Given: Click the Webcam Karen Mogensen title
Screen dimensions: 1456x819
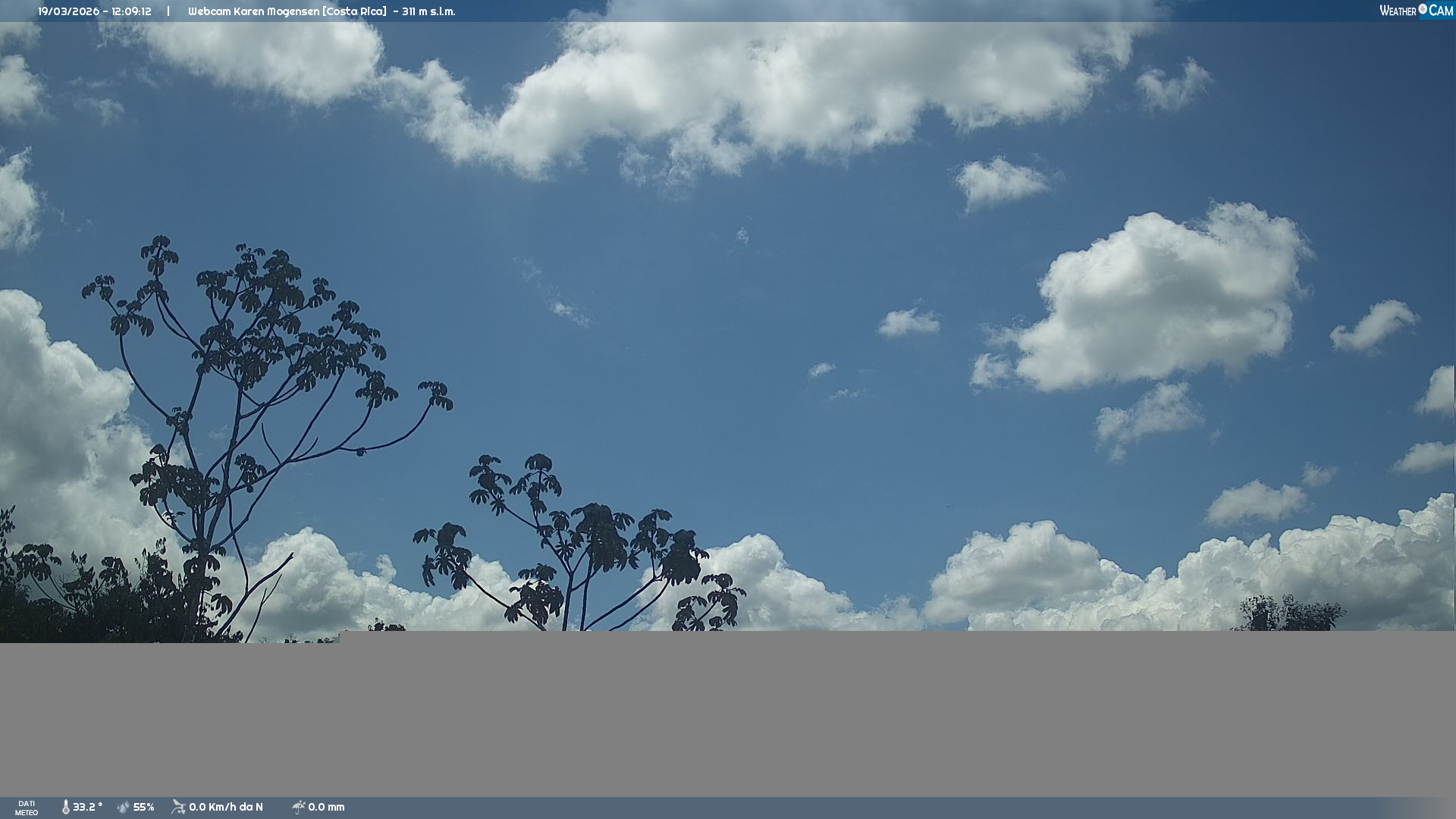Looking at the screenshot, I should coord(253,11).
